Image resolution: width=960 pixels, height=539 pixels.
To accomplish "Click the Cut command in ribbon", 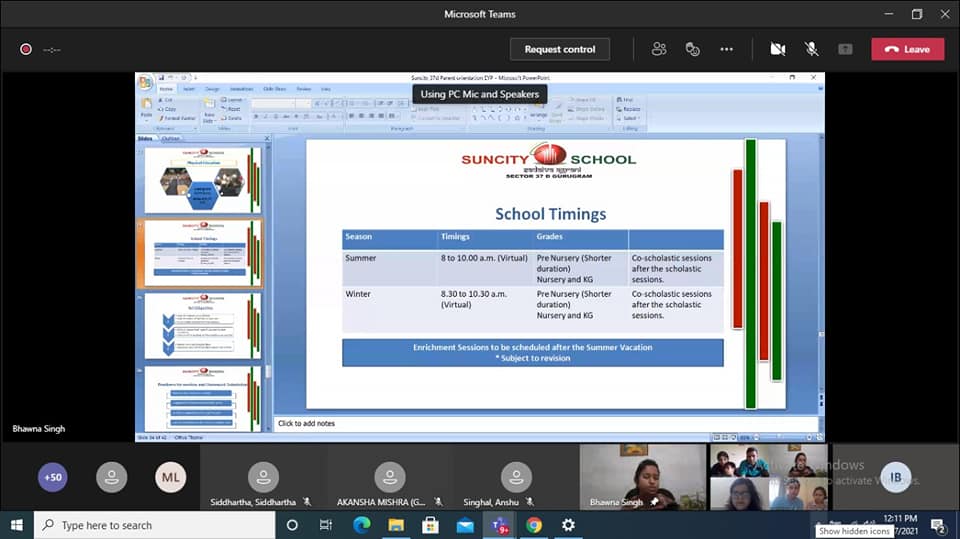I will click(166, 100).
